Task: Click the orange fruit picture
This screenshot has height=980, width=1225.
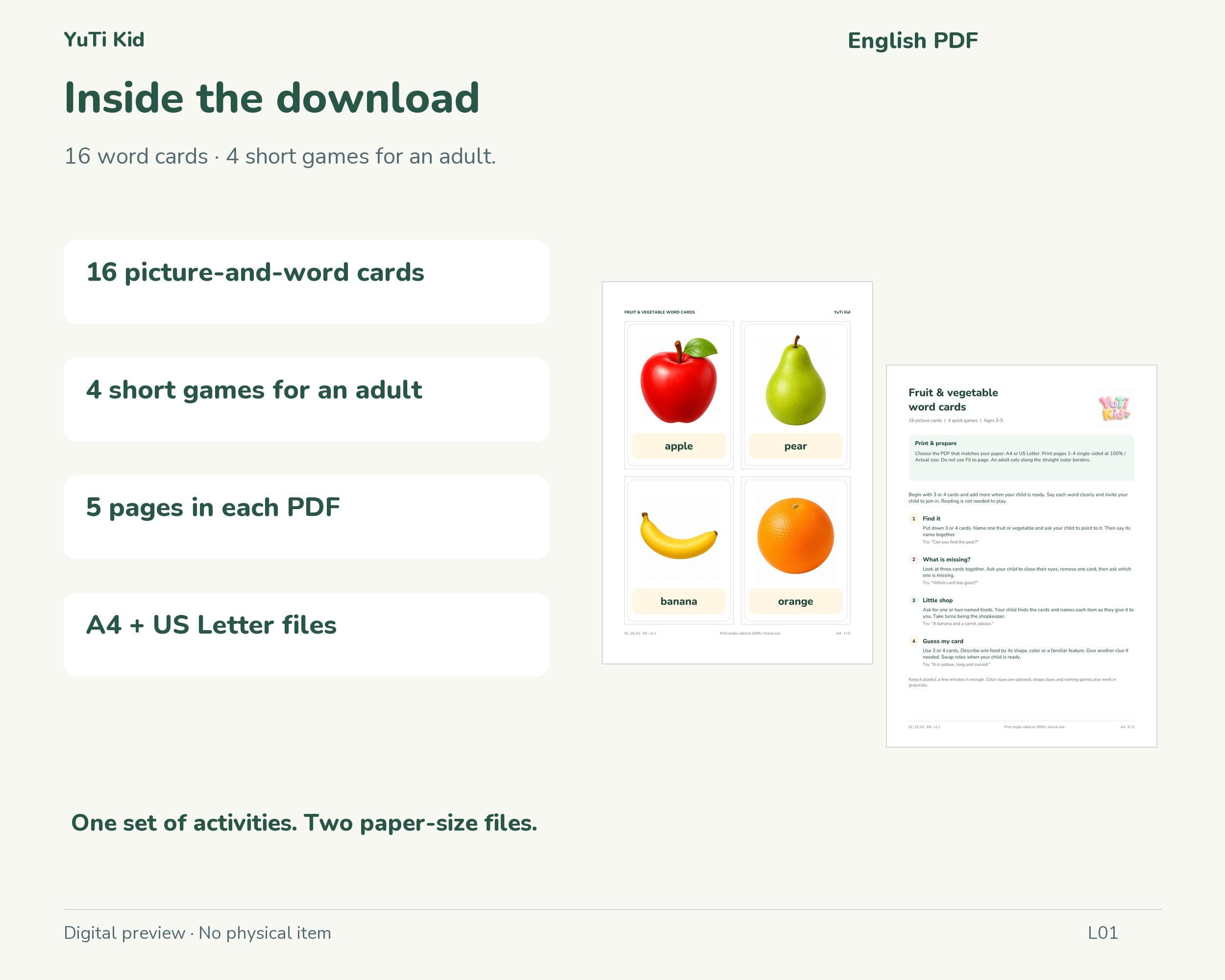Action: point(795,536)
